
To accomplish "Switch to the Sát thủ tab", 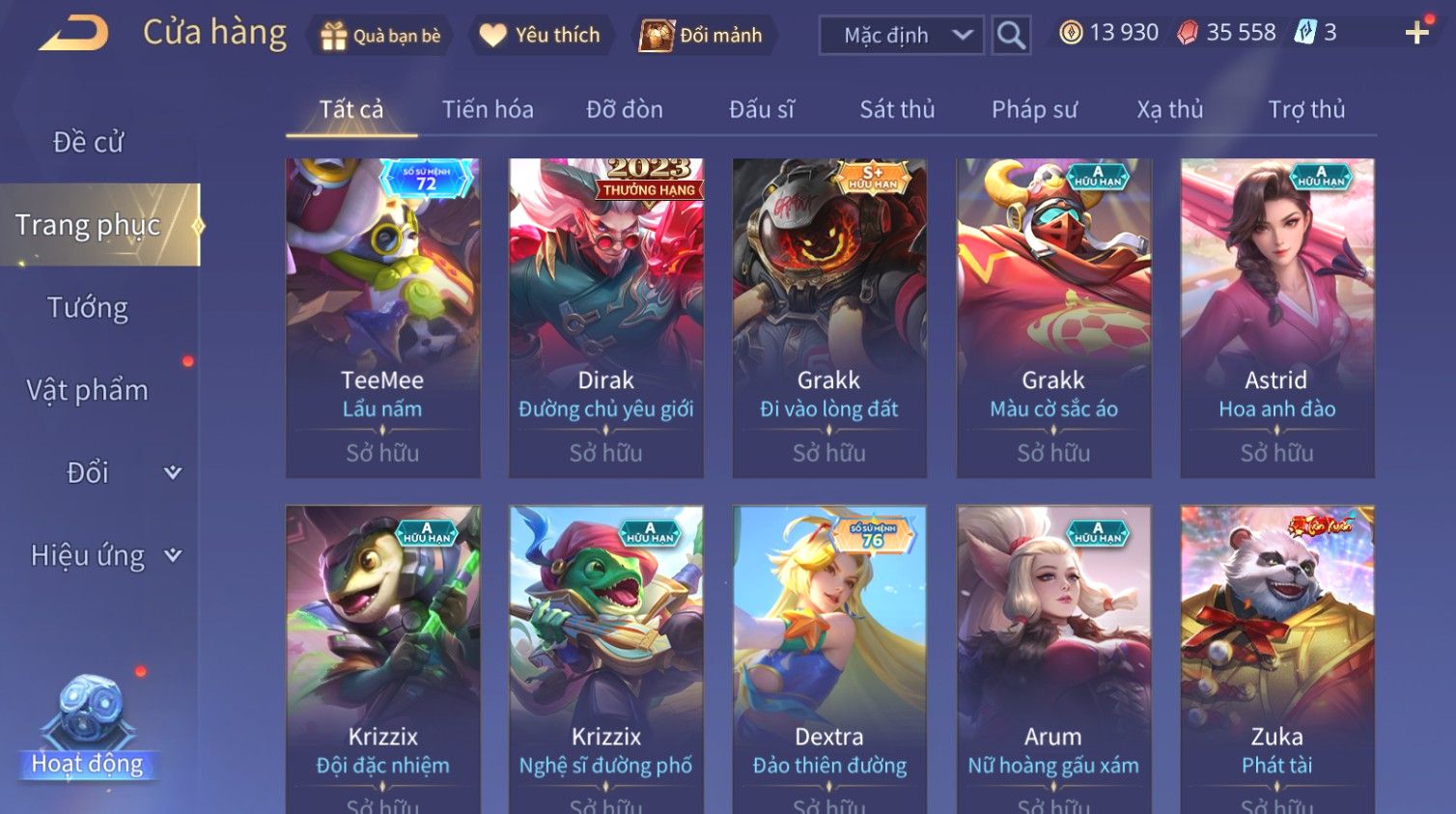I will (897, 109).
